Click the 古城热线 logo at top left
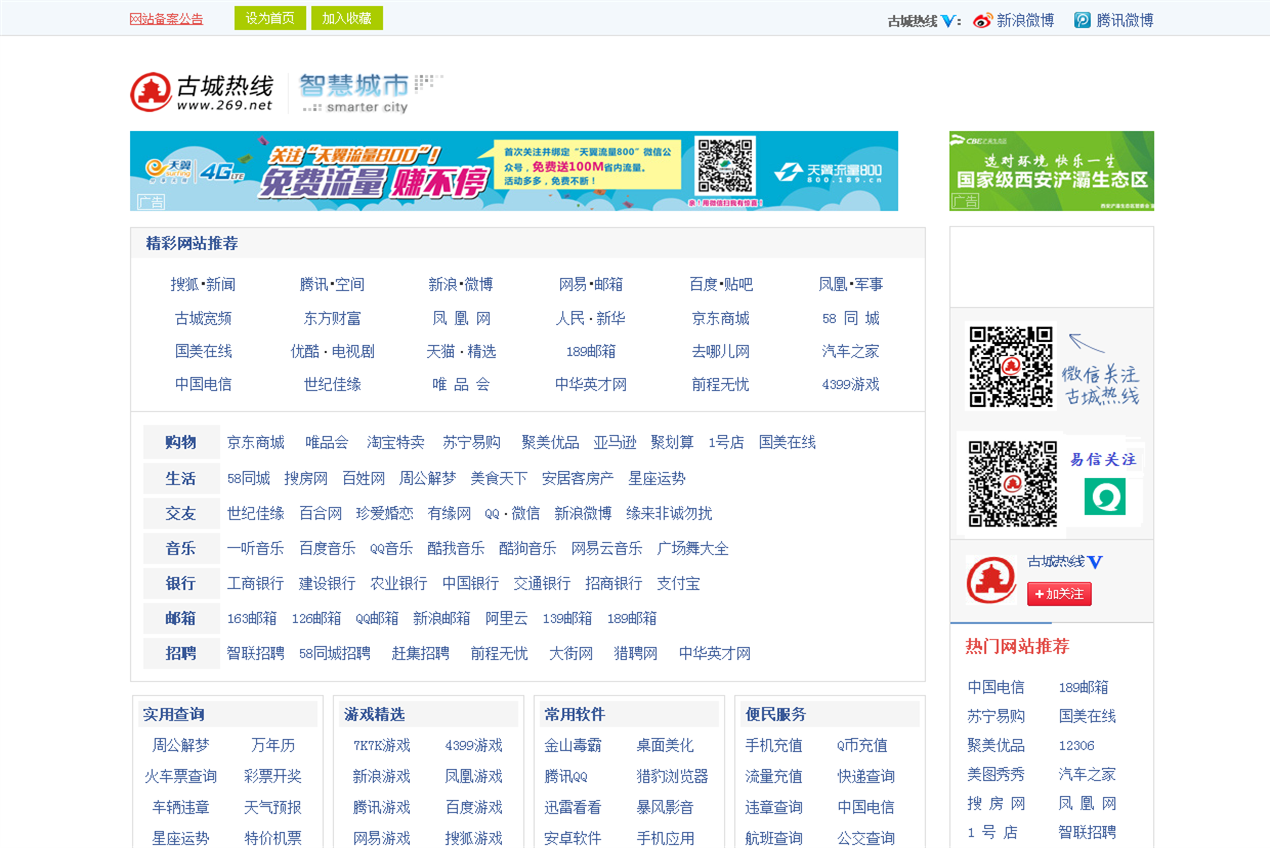This screenshot has width=1270, height=848. (202, 92)
